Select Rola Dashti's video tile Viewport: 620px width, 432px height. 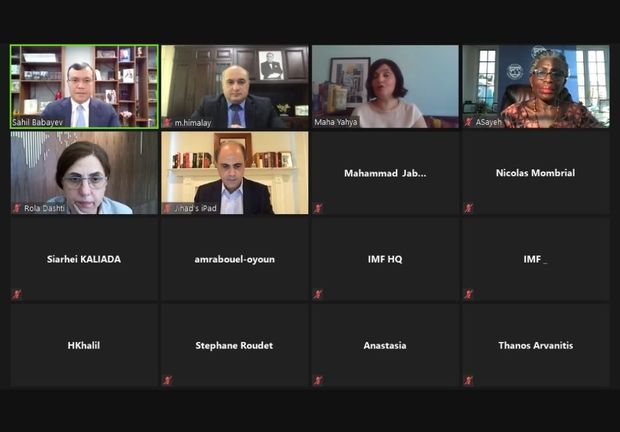84,173
